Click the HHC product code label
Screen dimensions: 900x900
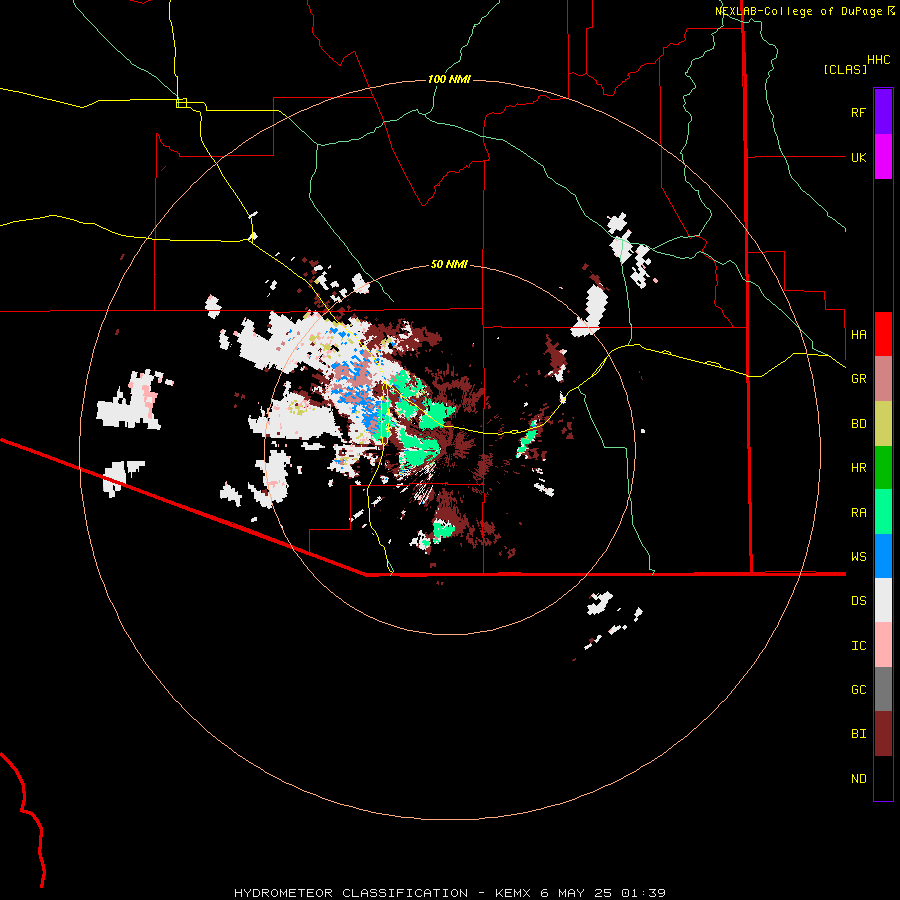pyautogui.click(x=879, y=60)
